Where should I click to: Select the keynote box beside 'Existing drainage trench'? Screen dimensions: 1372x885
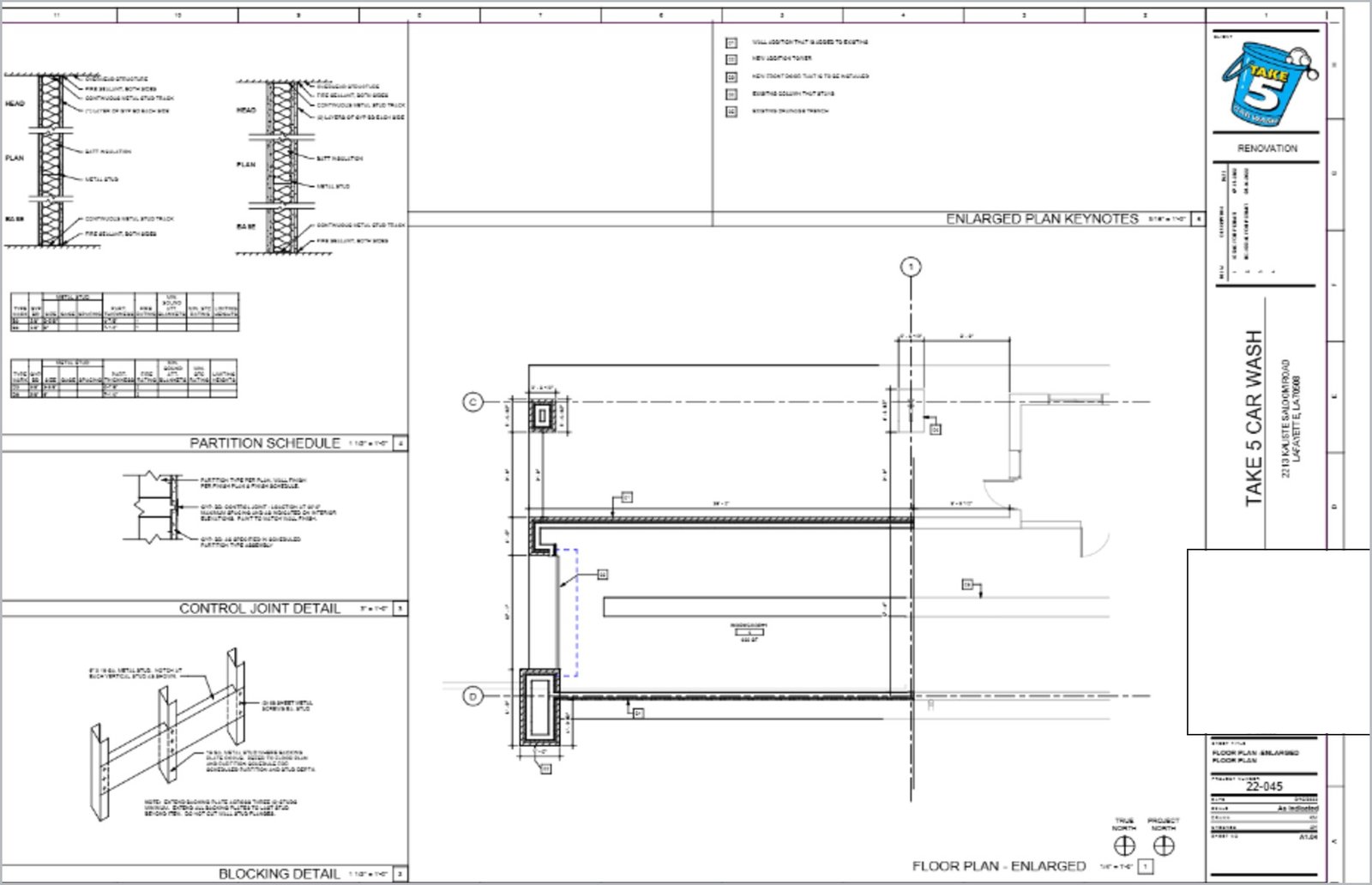coord(731,111)
